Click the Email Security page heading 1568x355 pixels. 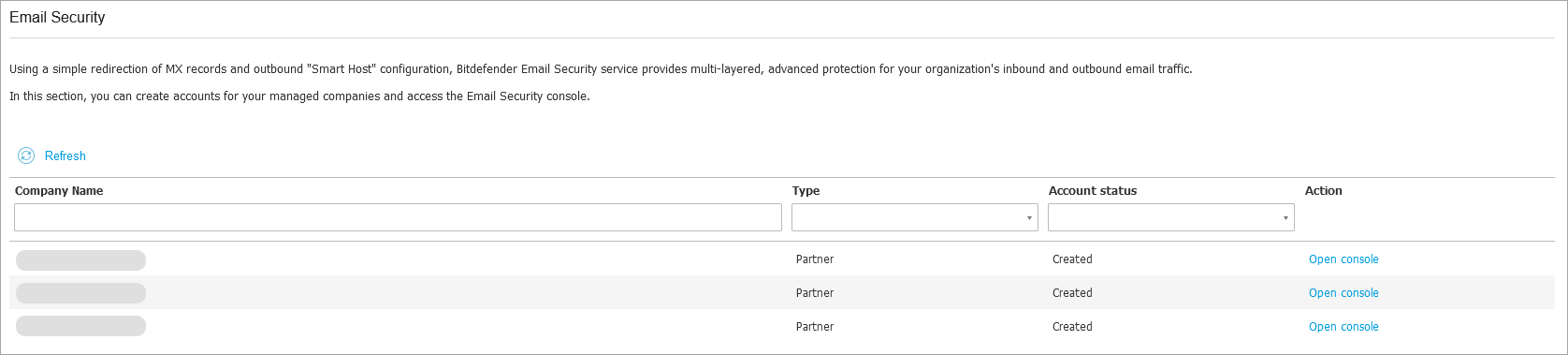[57, 17]
